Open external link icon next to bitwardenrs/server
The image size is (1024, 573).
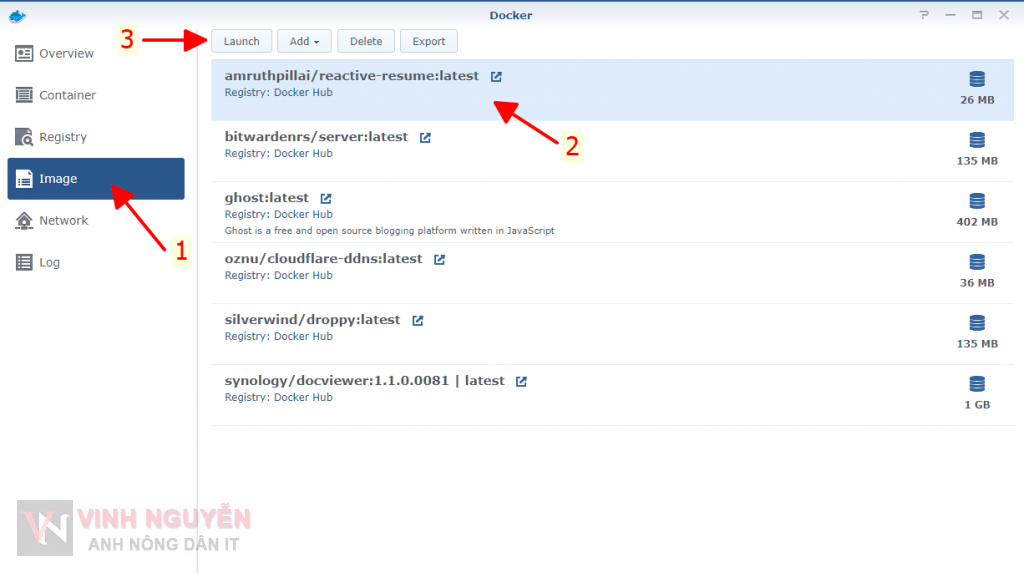click(425, 137)
